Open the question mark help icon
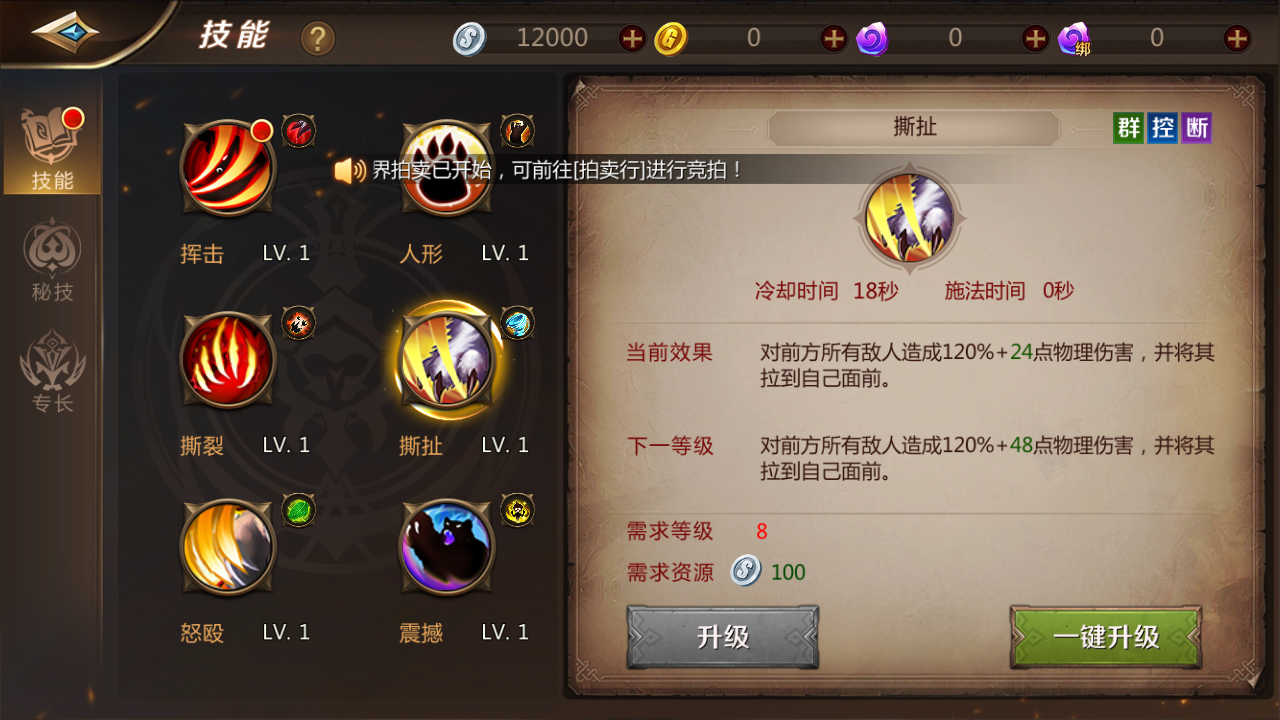The width and height of the screenshot is (1280, 720). [318, 39]
